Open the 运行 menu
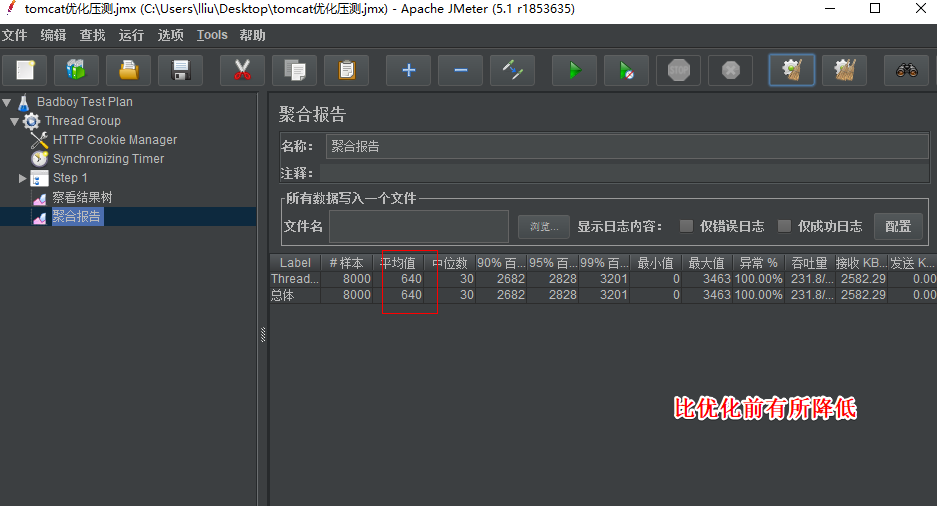 pyautogui.click(x=131, y=35)
